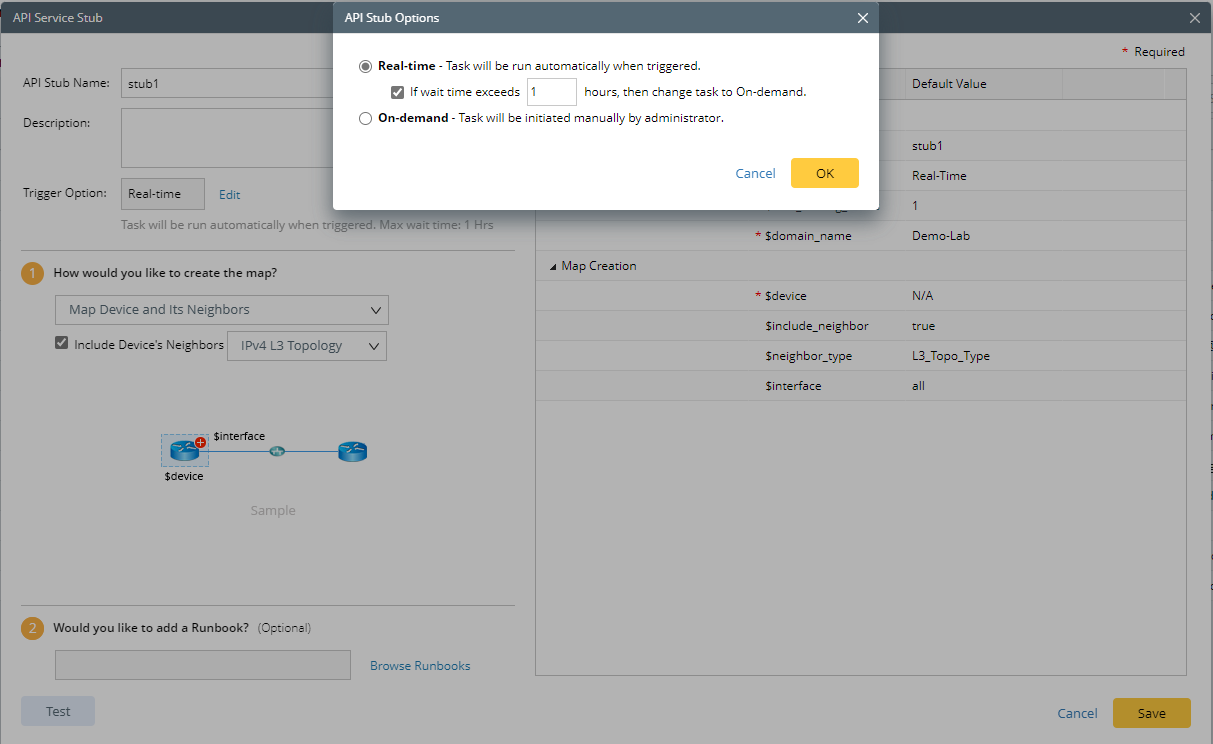Select the On-demand radio option
This screenshot has width=1213, height=744.
[365, 118]
